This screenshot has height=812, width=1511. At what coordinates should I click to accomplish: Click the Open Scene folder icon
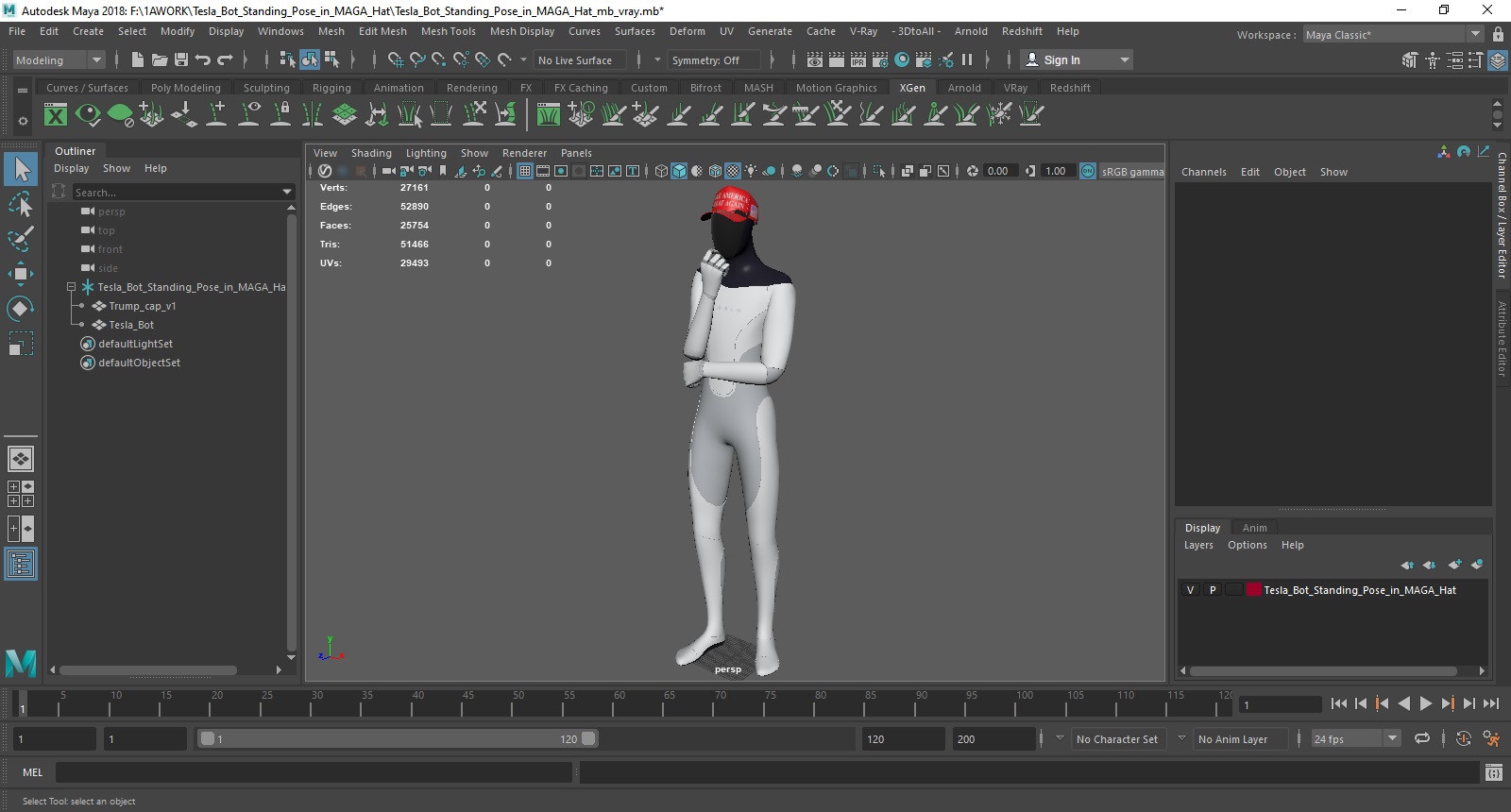click(x=160, y=59)
